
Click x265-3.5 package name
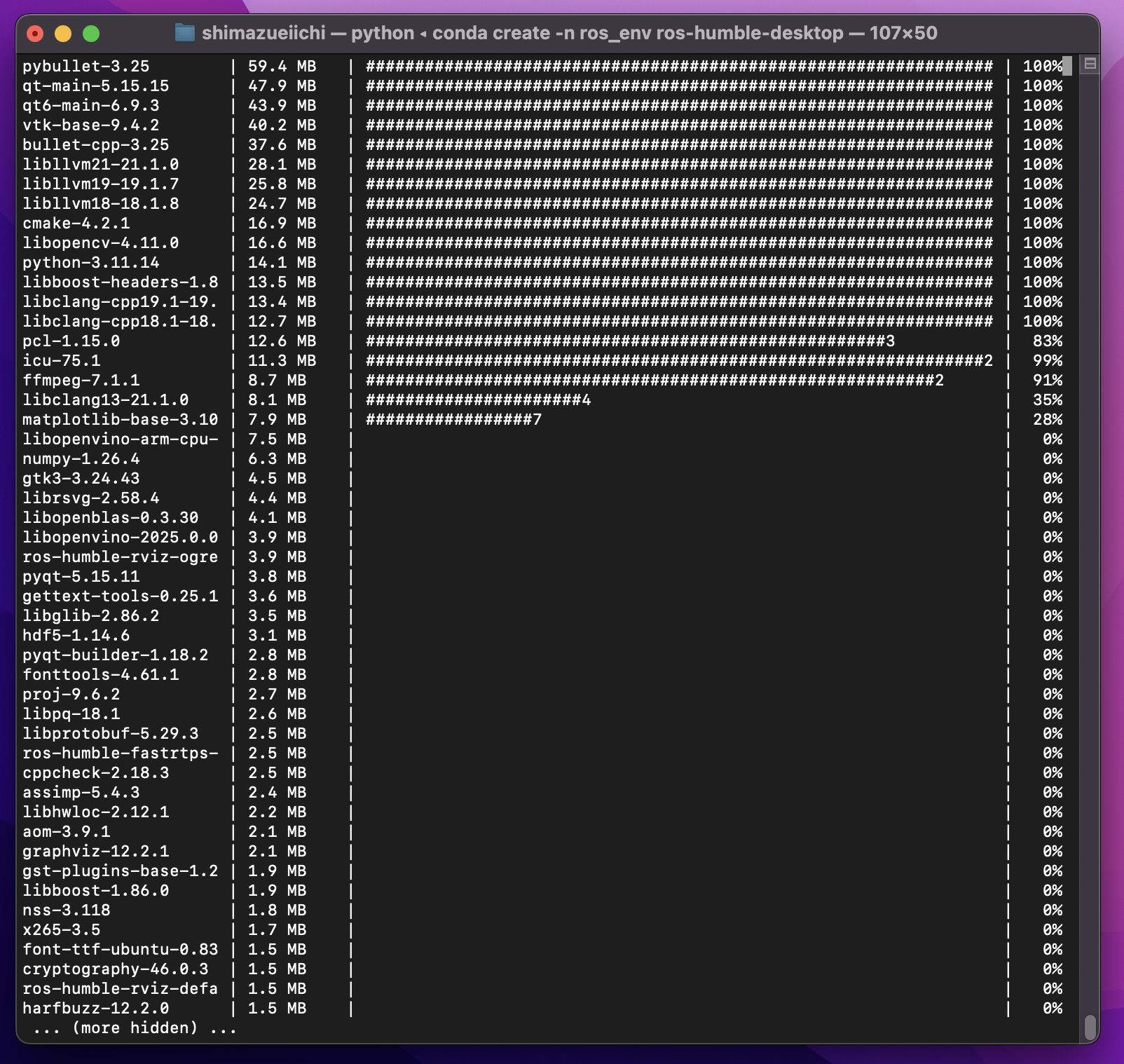[61, 929]
